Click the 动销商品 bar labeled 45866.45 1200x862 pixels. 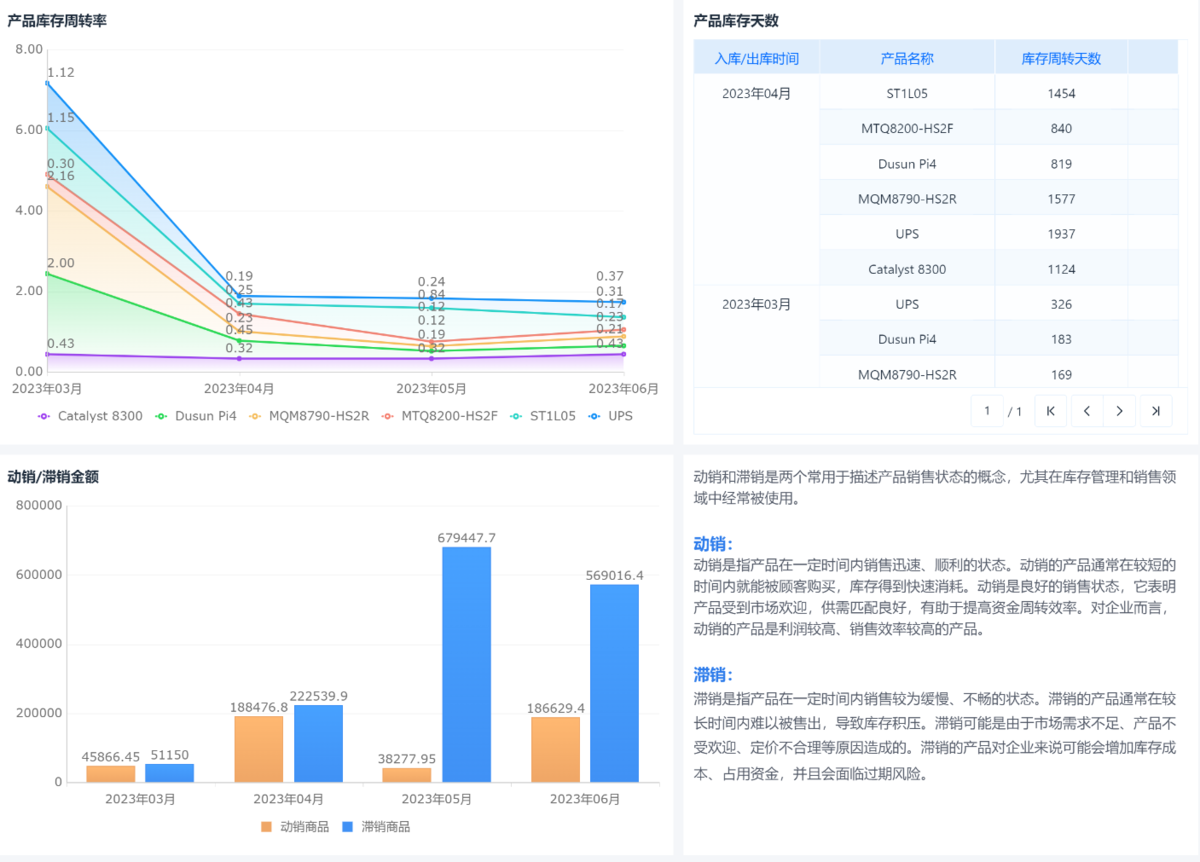(x=111, y=774)
